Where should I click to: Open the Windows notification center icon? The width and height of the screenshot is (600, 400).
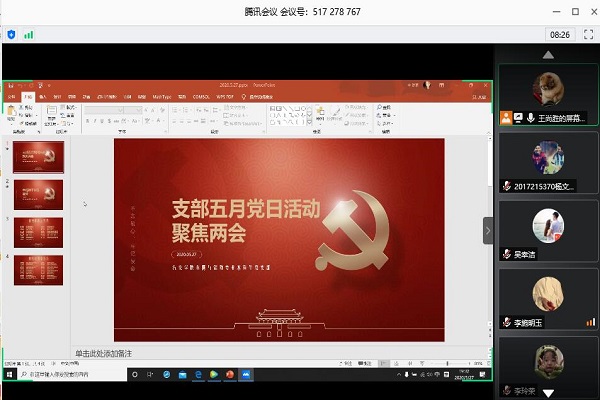(483, 374)
